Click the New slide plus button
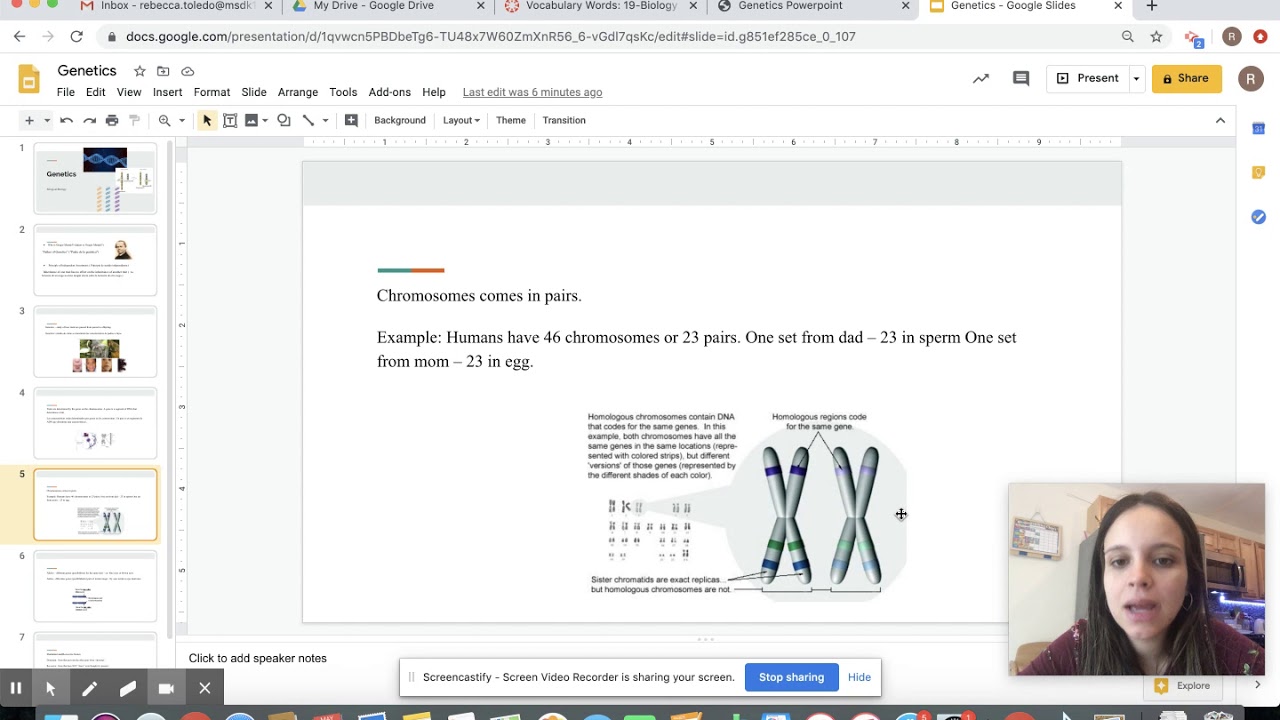 click(29, 120)
